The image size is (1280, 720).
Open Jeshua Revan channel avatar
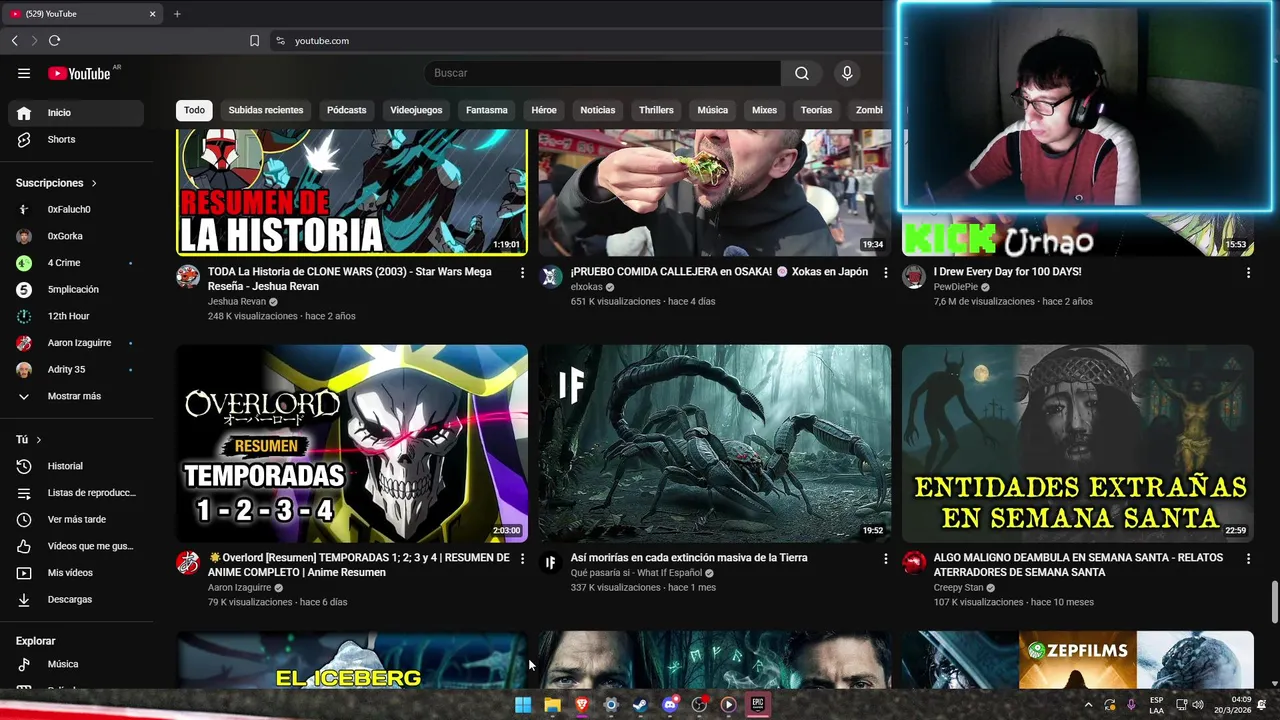point(188,277)
